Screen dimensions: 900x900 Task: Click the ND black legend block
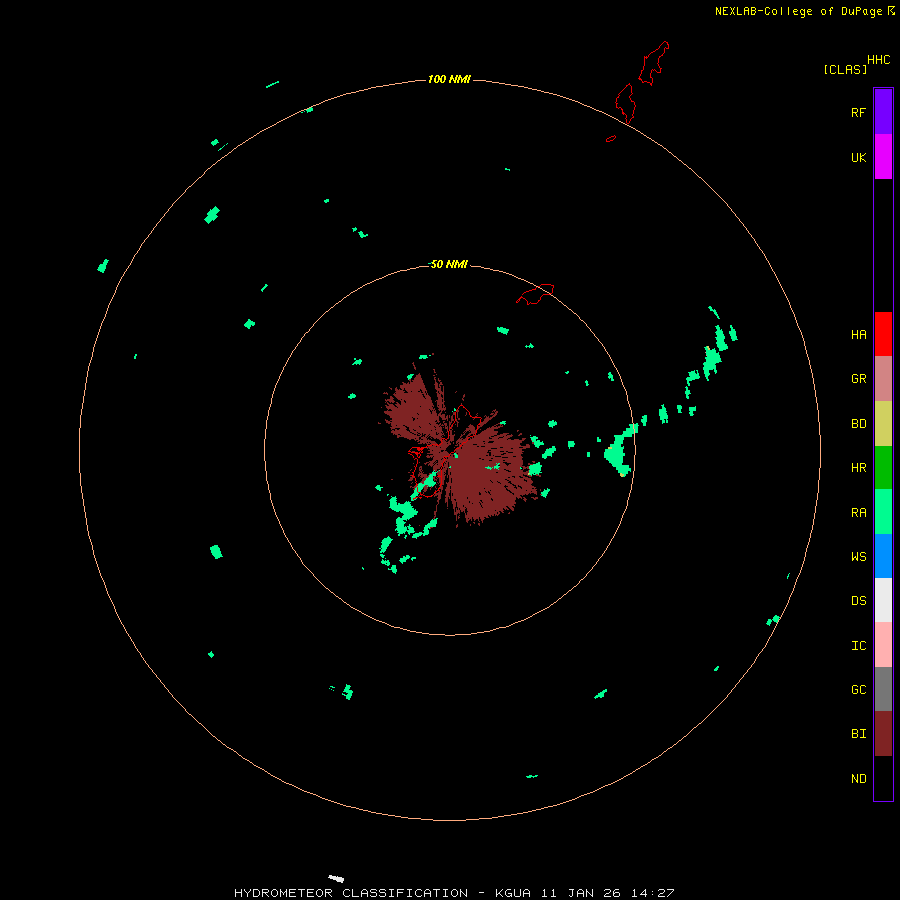pos(883,778)
